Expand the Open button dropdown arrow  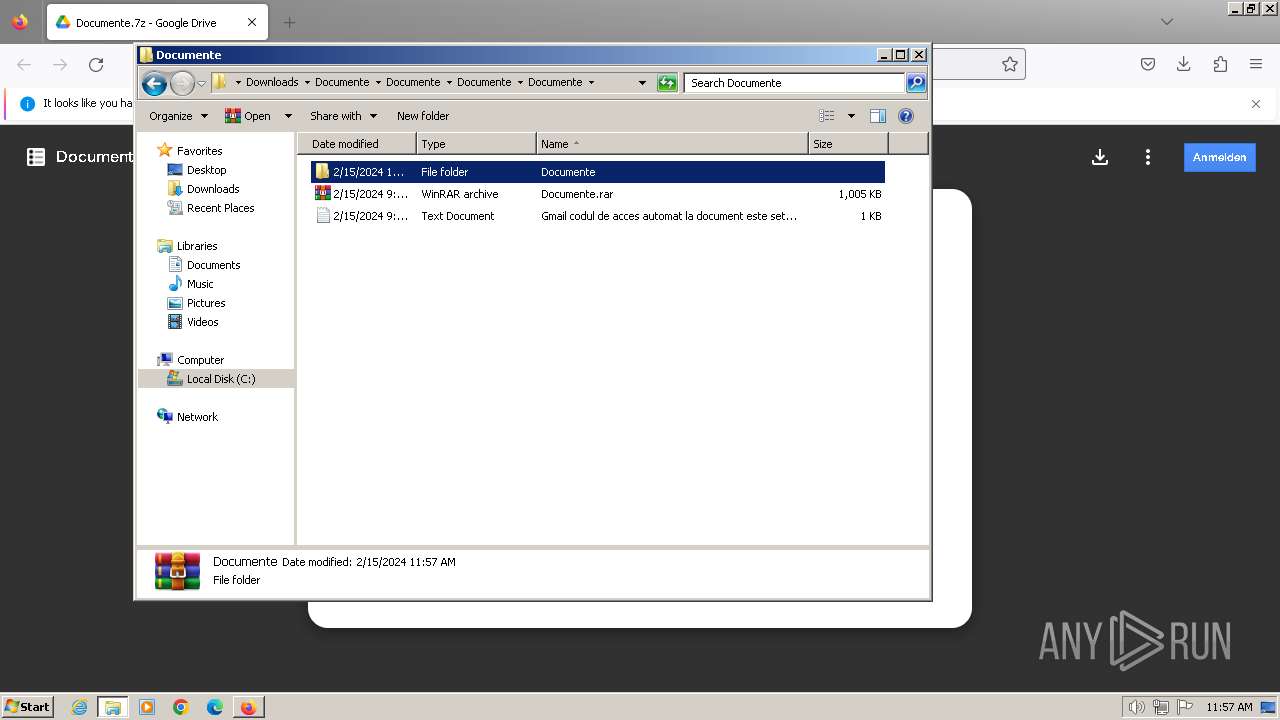tap(288, 116)
